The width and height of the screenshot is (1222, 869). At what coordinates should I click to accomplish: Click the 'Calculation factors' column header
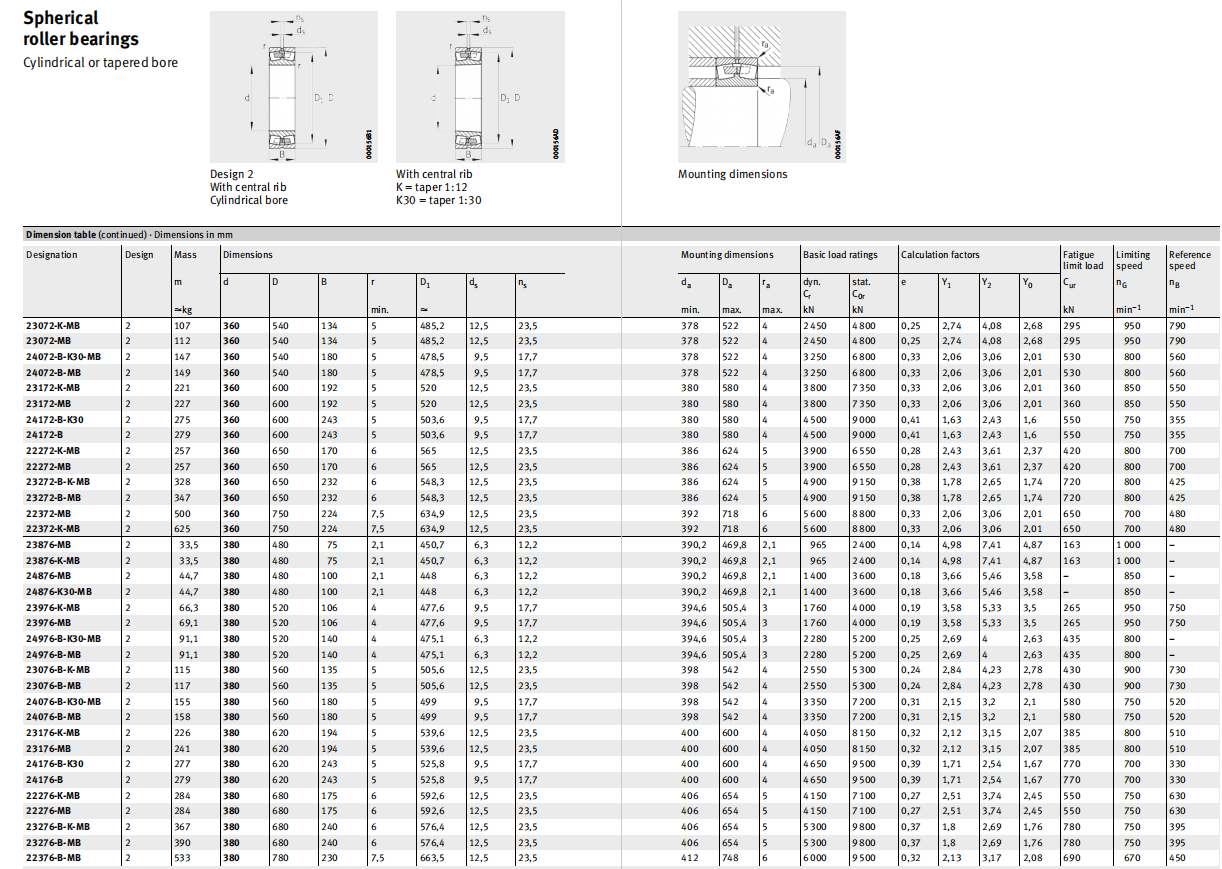coord(940,255)
